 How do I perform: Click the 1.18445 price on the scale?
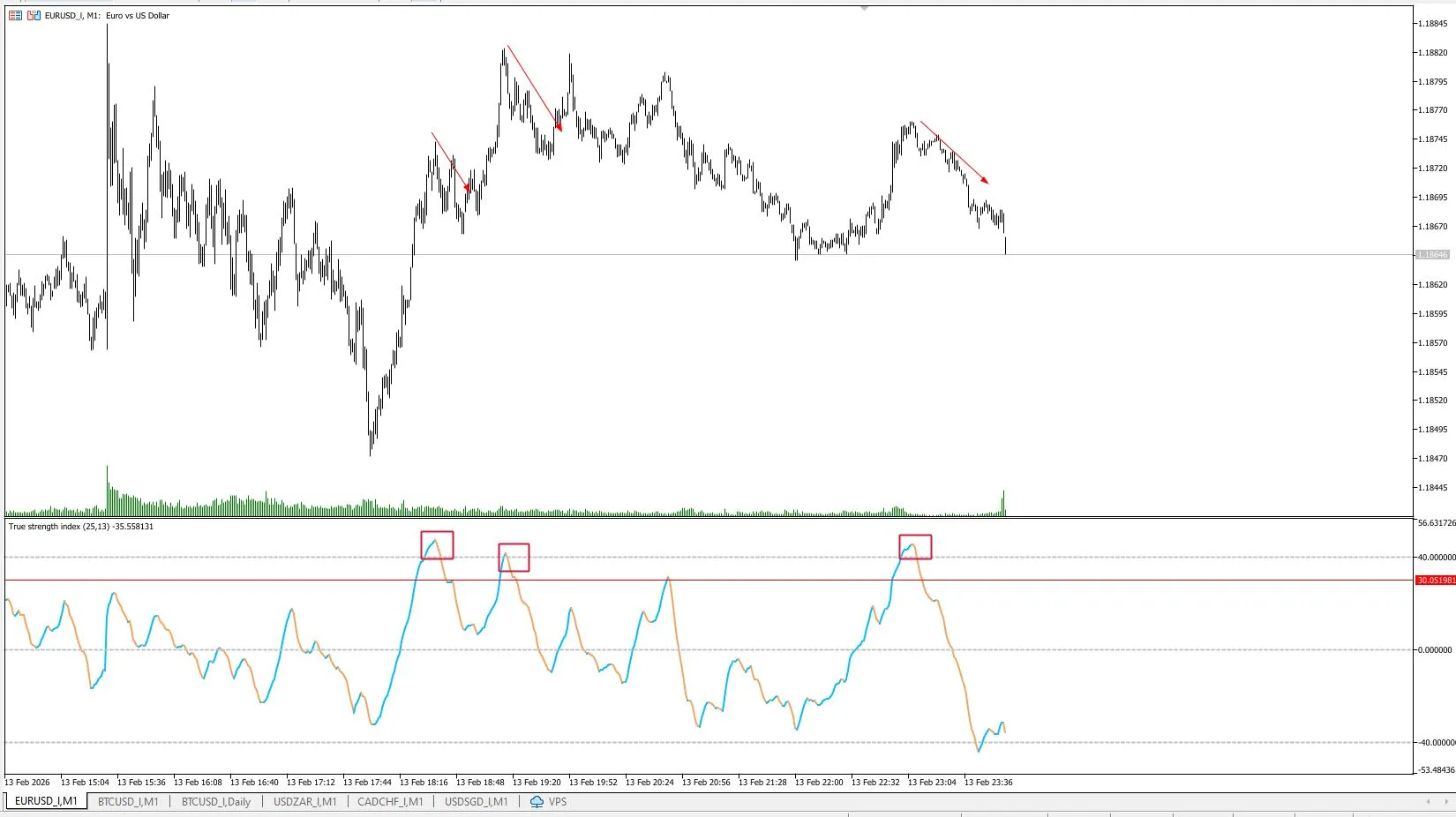click(x=1432, y=488)
